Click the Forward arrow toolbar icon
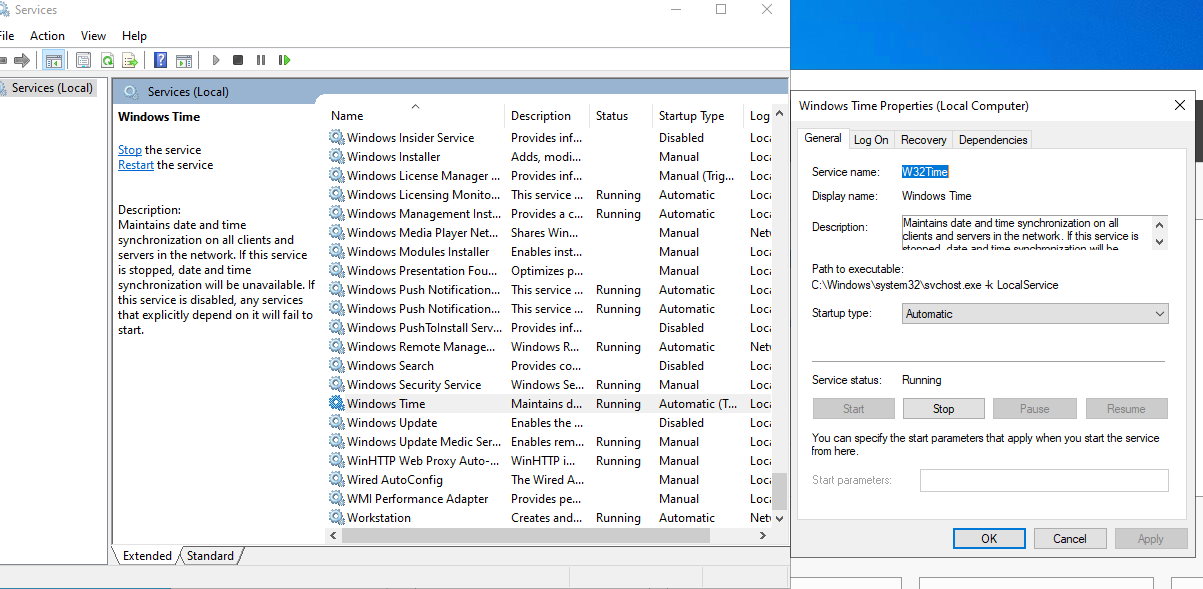Screen dimensions: 1203x589 [21, 60]
